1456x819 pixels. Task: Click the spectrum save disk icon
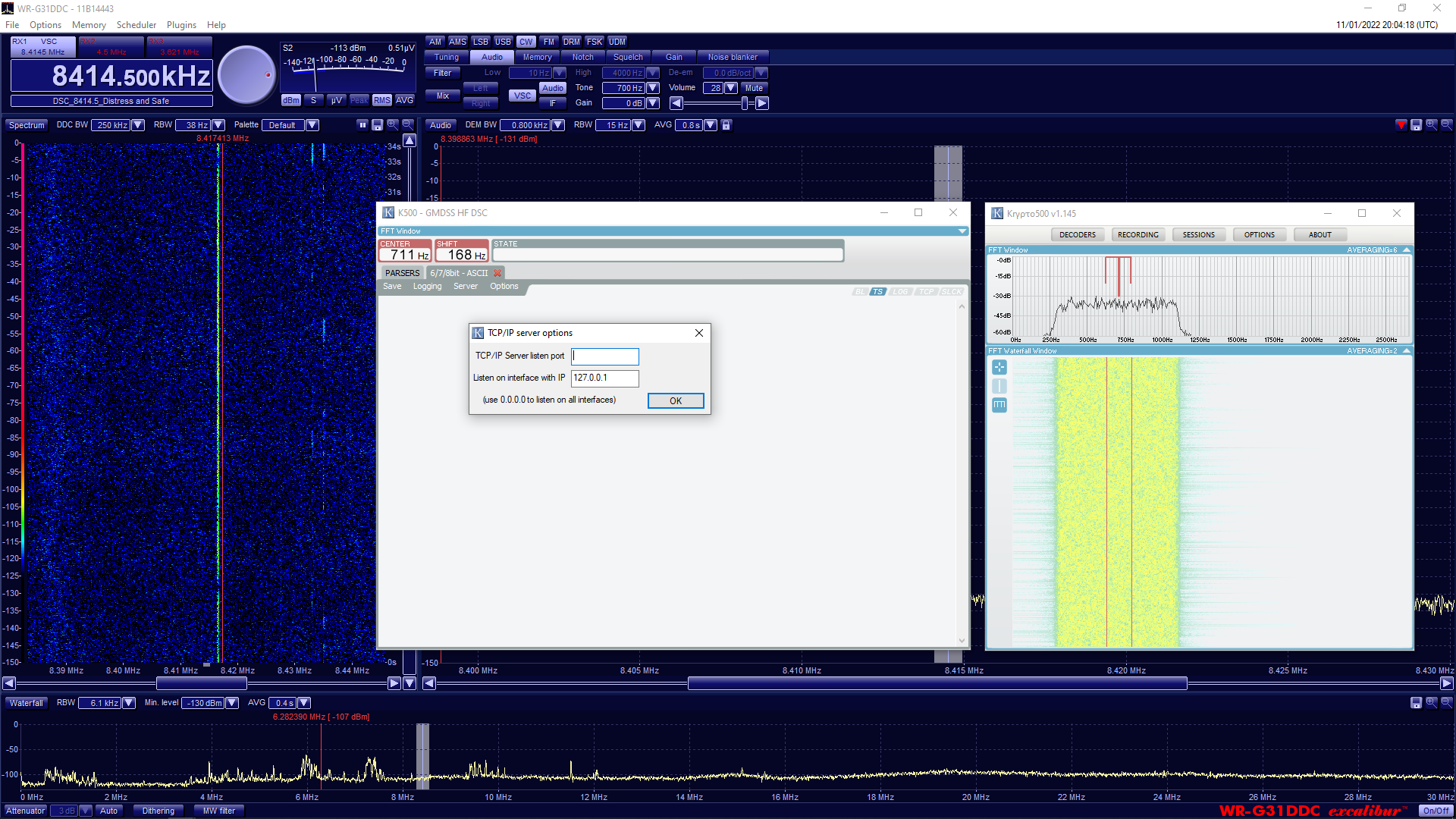click(377, 125)
